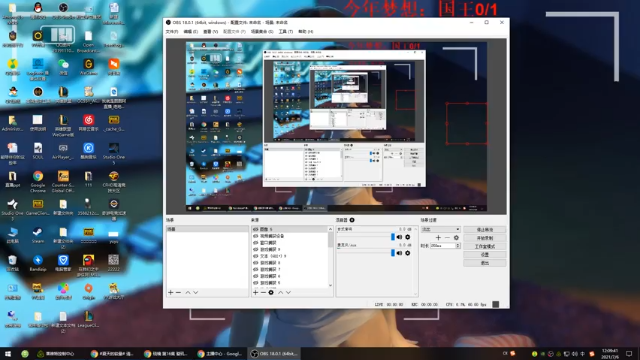Remove selected source with minus icon
This screenshot has width=640, height=360.
(x=263, y=292)
